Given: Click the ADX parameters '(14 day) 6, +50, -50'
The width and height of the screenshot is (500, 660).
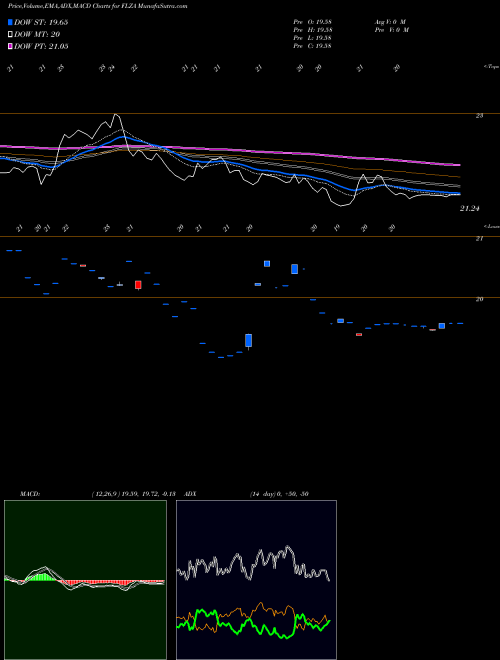Looking at the screenshot, I should [x=279, y=494].
